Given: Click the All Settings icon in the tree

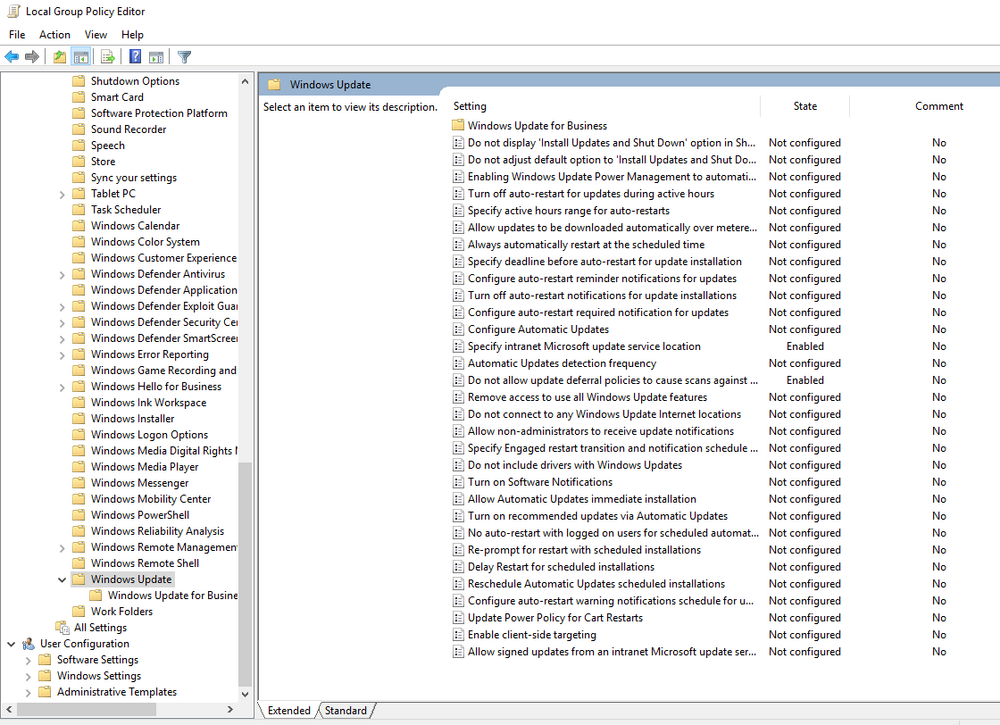Looking at the screenshot, I should coord(62,627).
